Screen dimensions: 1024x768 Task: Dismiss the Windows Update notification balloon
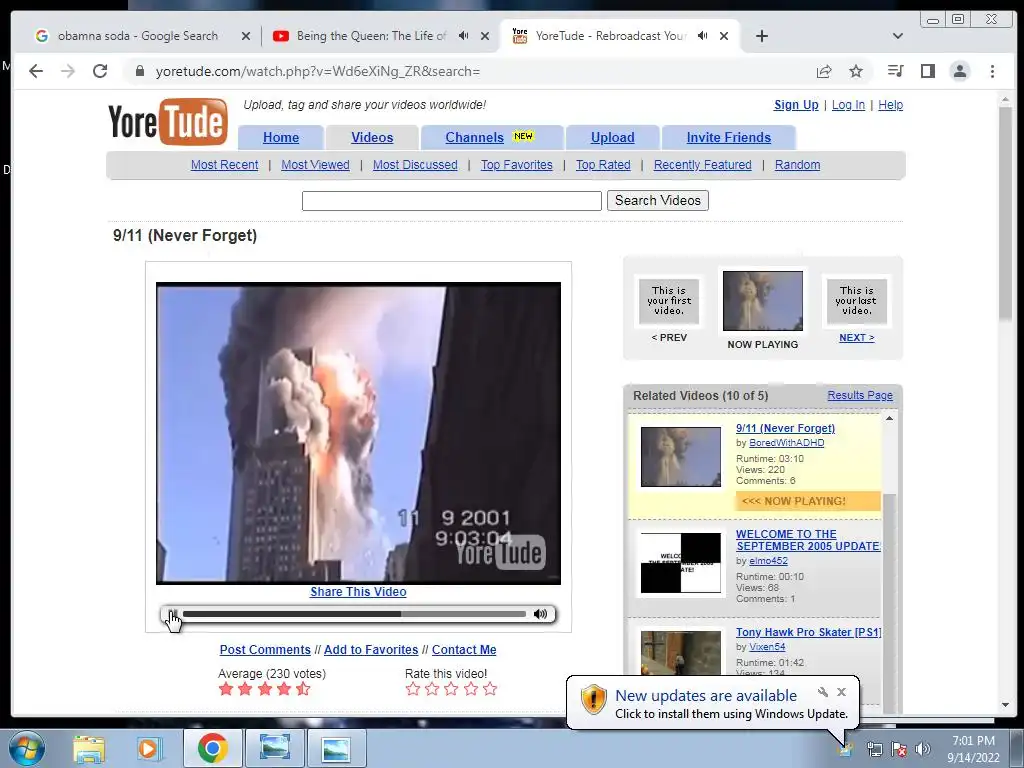(x=841, y=692)
